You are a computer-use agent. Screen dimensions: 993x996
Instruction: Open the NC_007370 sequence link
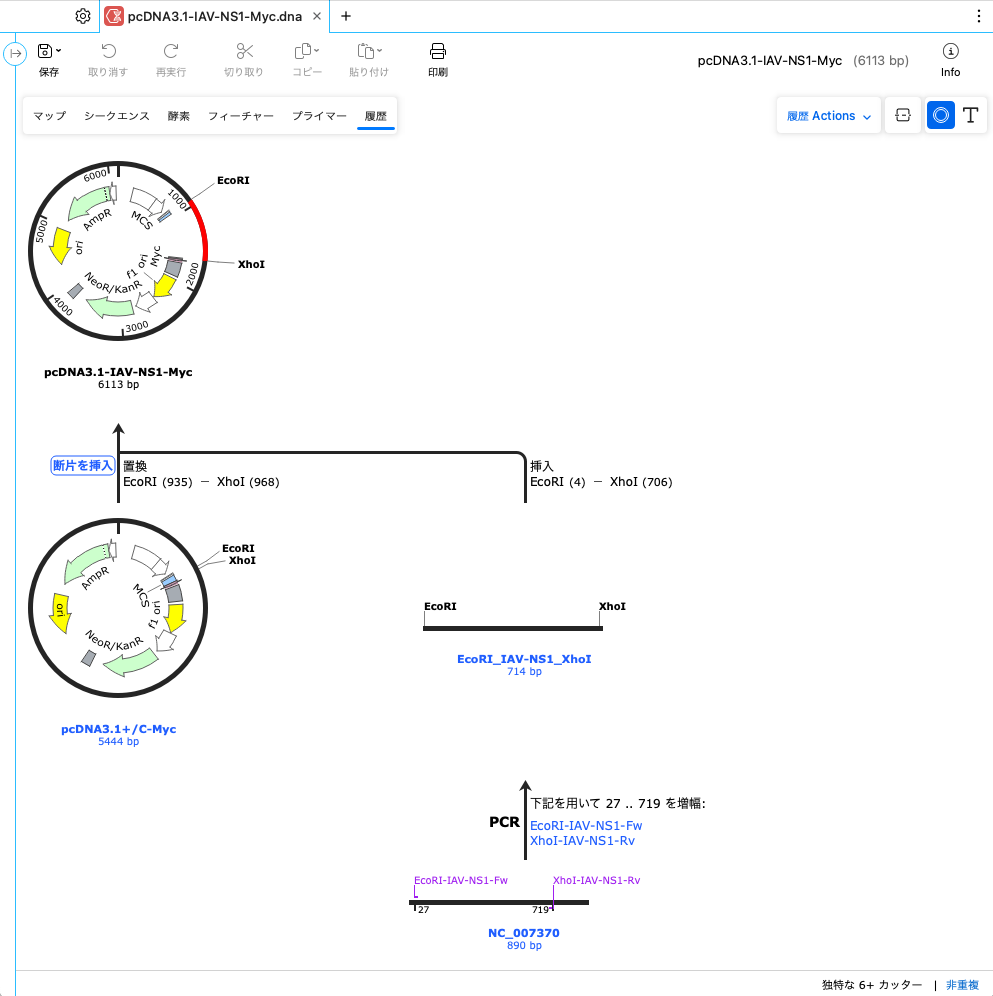[524, 933]
